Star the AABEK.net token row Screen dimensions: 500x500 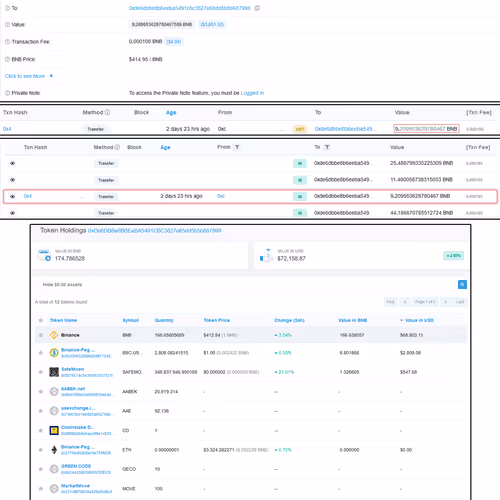41,392
